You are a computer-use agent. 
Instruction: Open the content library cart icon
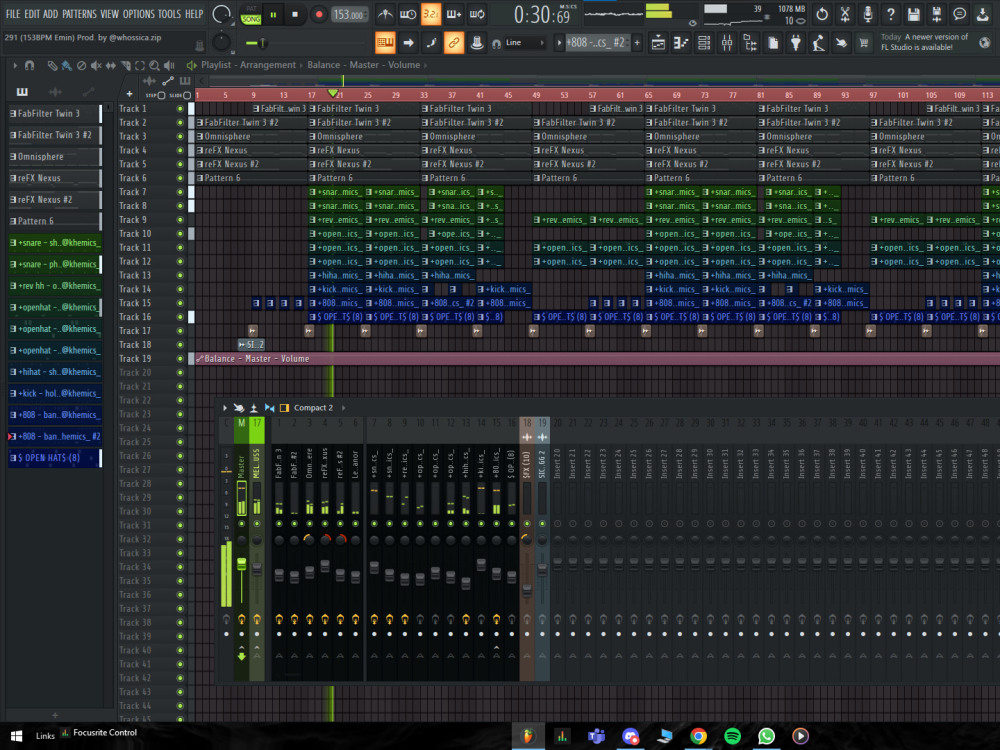[864, 43]
